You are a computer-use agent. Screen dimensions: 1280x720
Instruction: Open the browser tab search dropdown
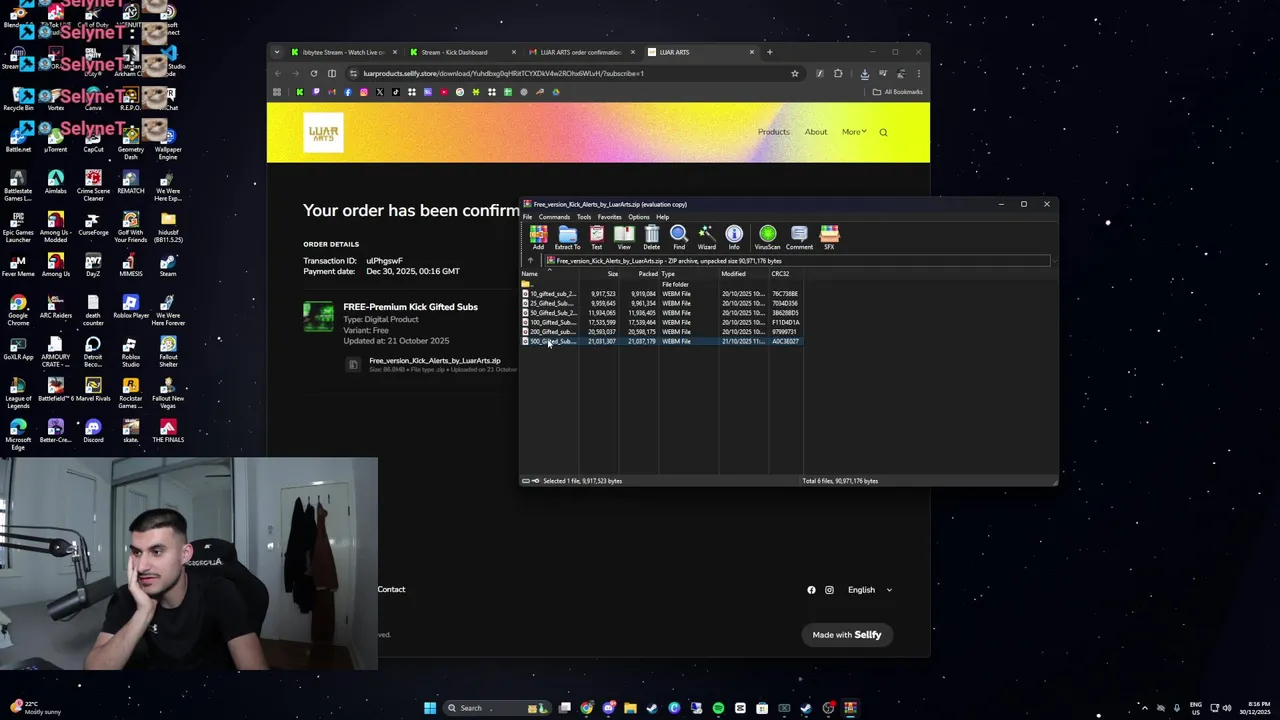coord(277,52)
